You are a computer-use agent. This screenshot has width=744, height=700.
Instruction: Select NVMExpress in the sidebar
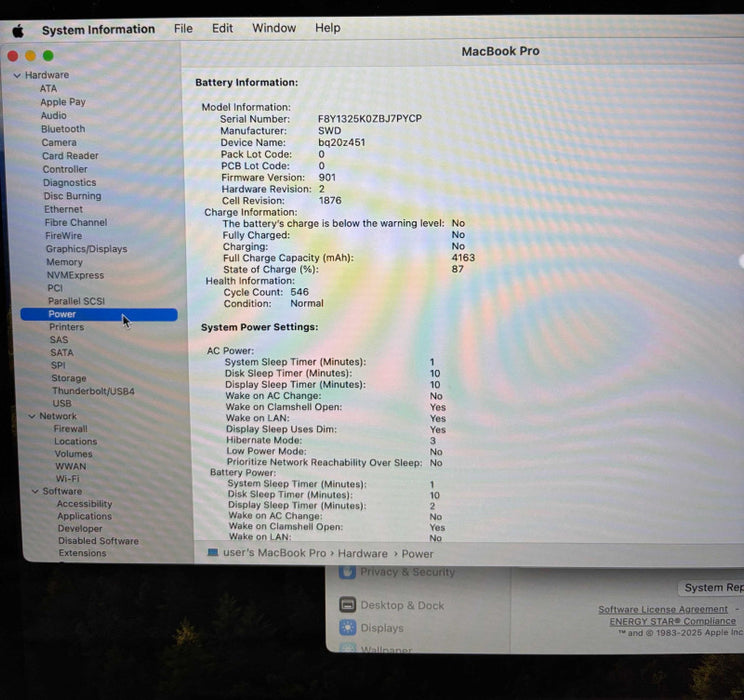coord(75,275)
